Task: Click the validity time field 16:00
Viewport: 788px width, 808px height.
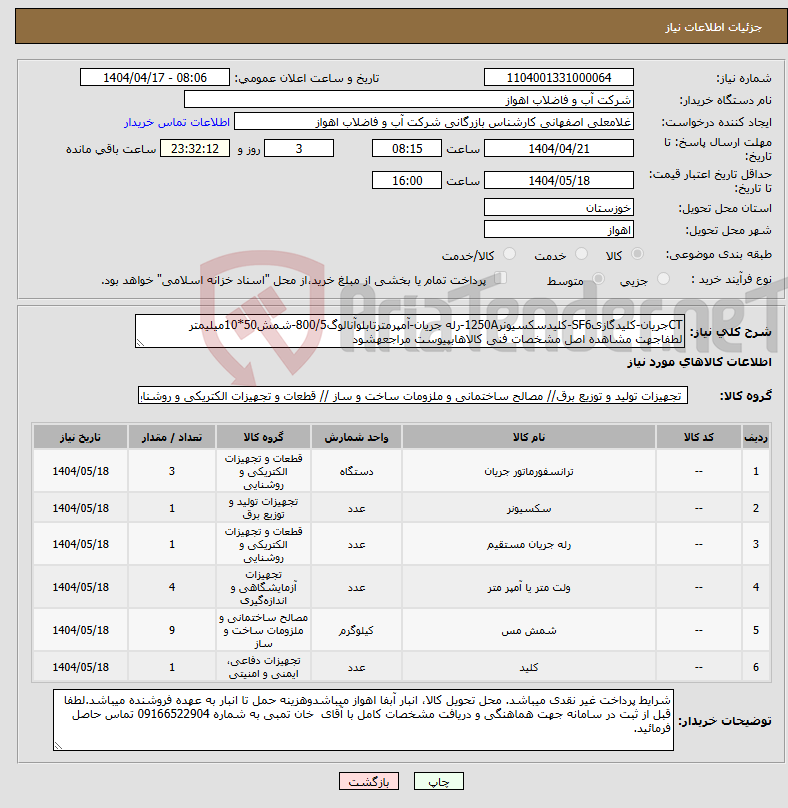Action: point(407,180)
